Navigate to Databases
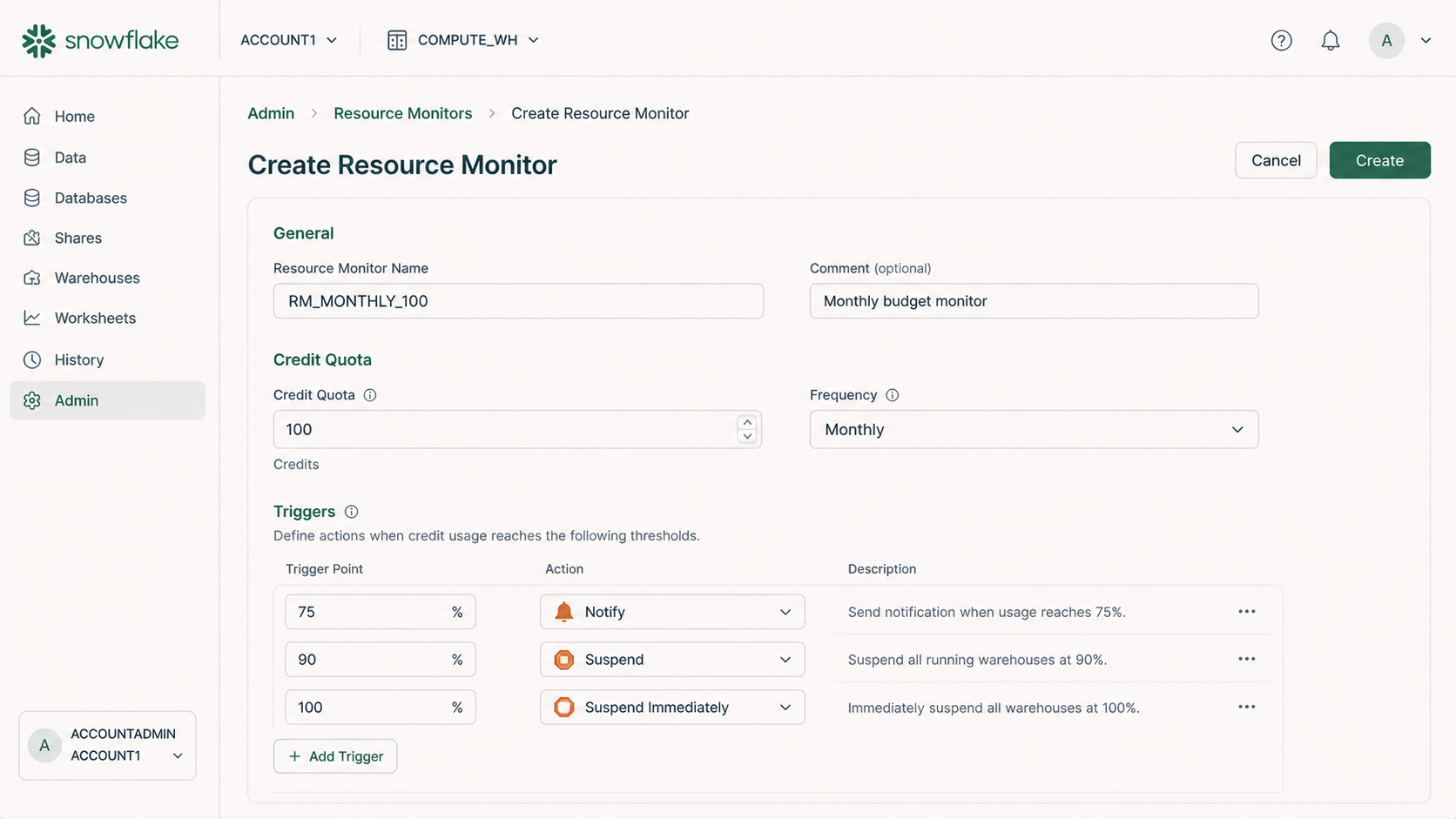The height and width of the screenshot is (819, 1456). [107, 198]
